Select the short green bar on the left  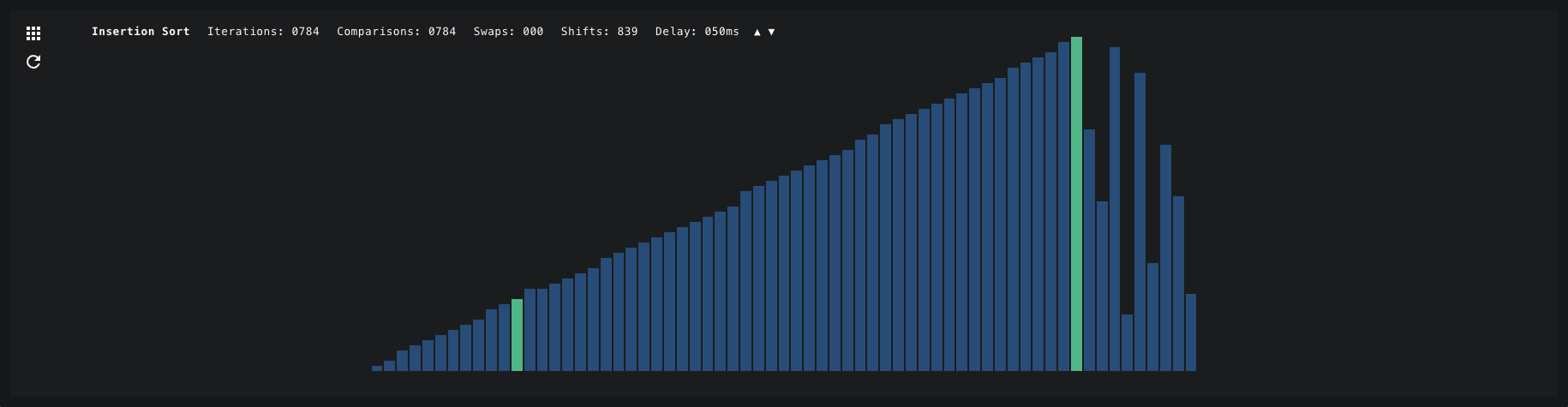pos(517,335)
